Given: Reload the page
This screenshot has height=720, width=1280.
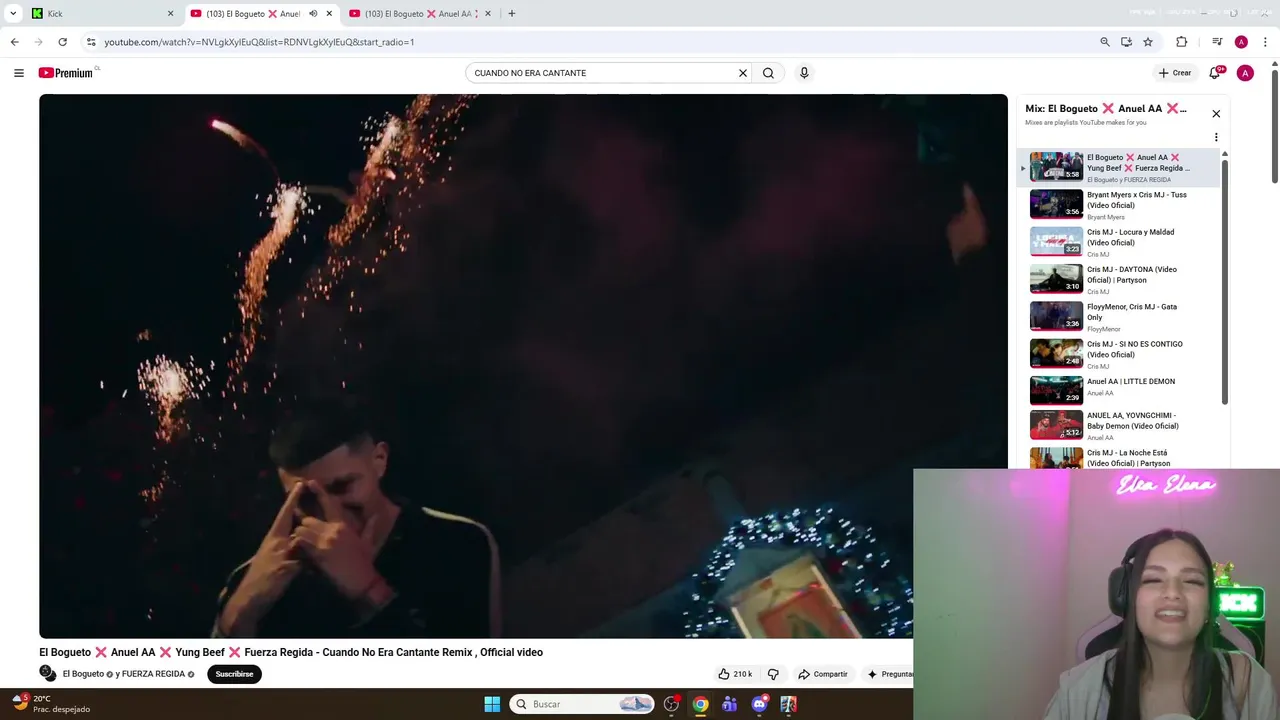Looking at the screenshot, I should pyautogui.click(x=62, y=42).
